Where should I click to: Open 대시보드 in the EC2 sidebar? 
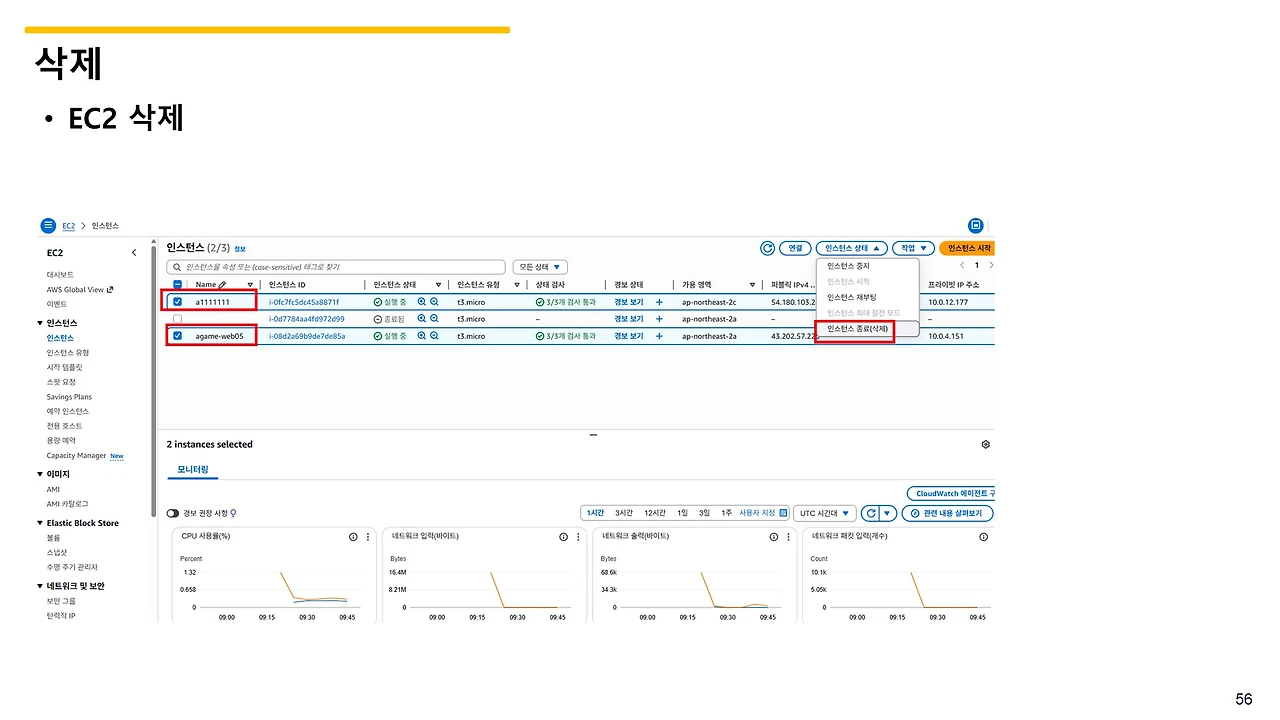click(x=59, y=274)
